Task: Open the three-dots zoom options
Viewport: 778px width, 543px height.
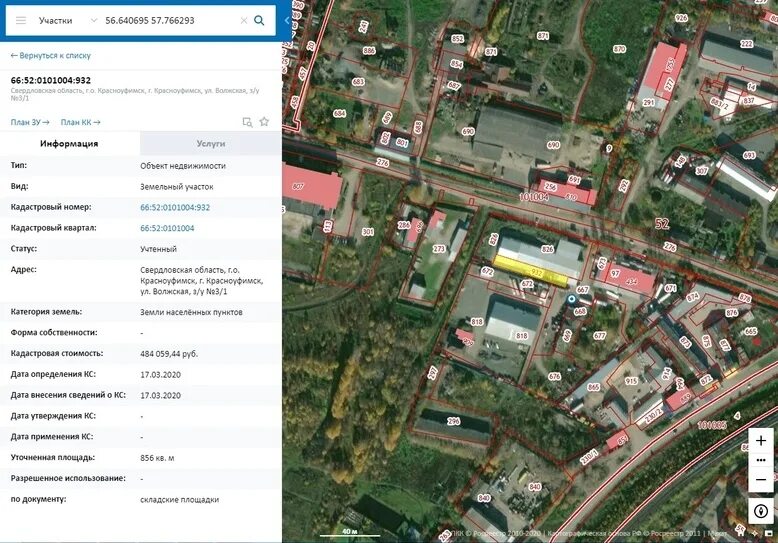Action: point(761,460)
